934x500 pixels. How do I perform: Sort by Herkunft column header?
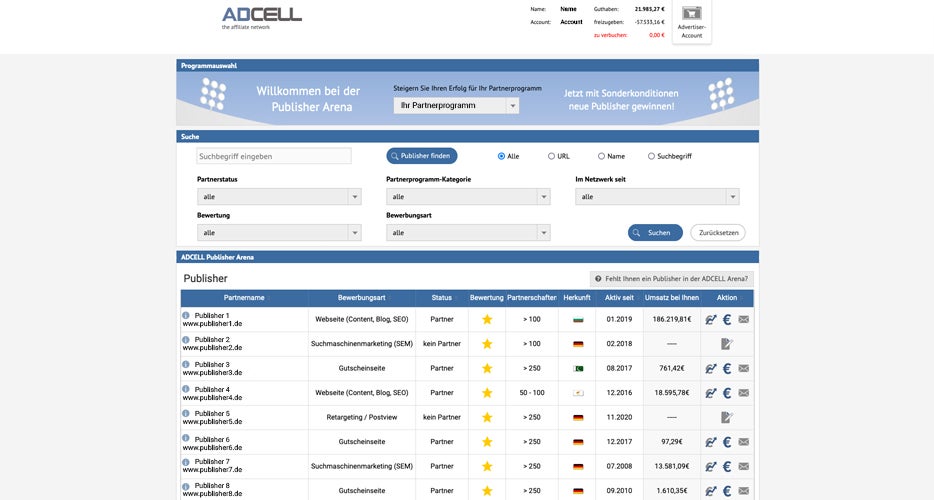pos(577,297)
